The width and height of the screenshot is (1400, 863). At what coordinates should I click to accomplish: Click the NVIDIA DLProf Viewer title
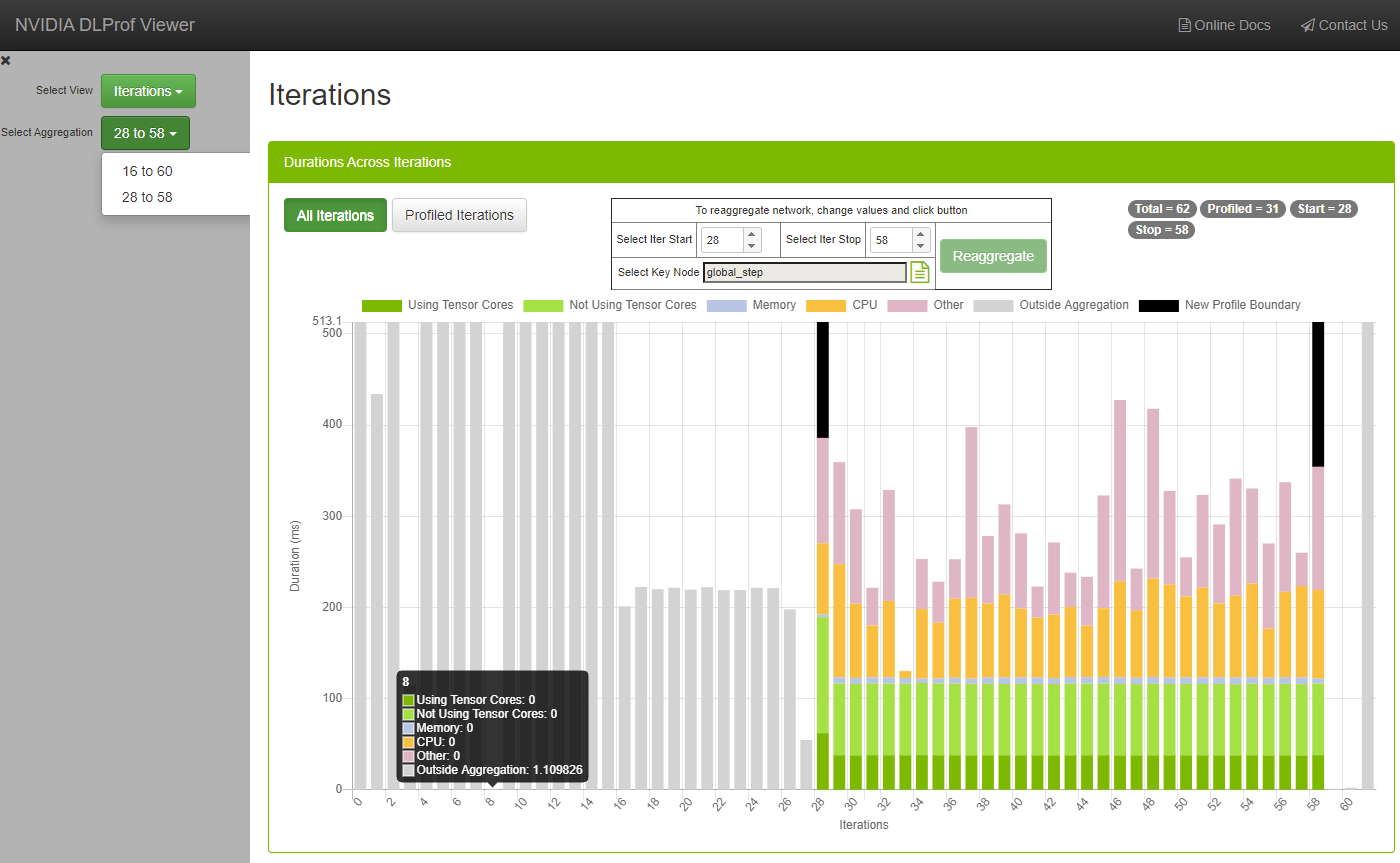105,25
